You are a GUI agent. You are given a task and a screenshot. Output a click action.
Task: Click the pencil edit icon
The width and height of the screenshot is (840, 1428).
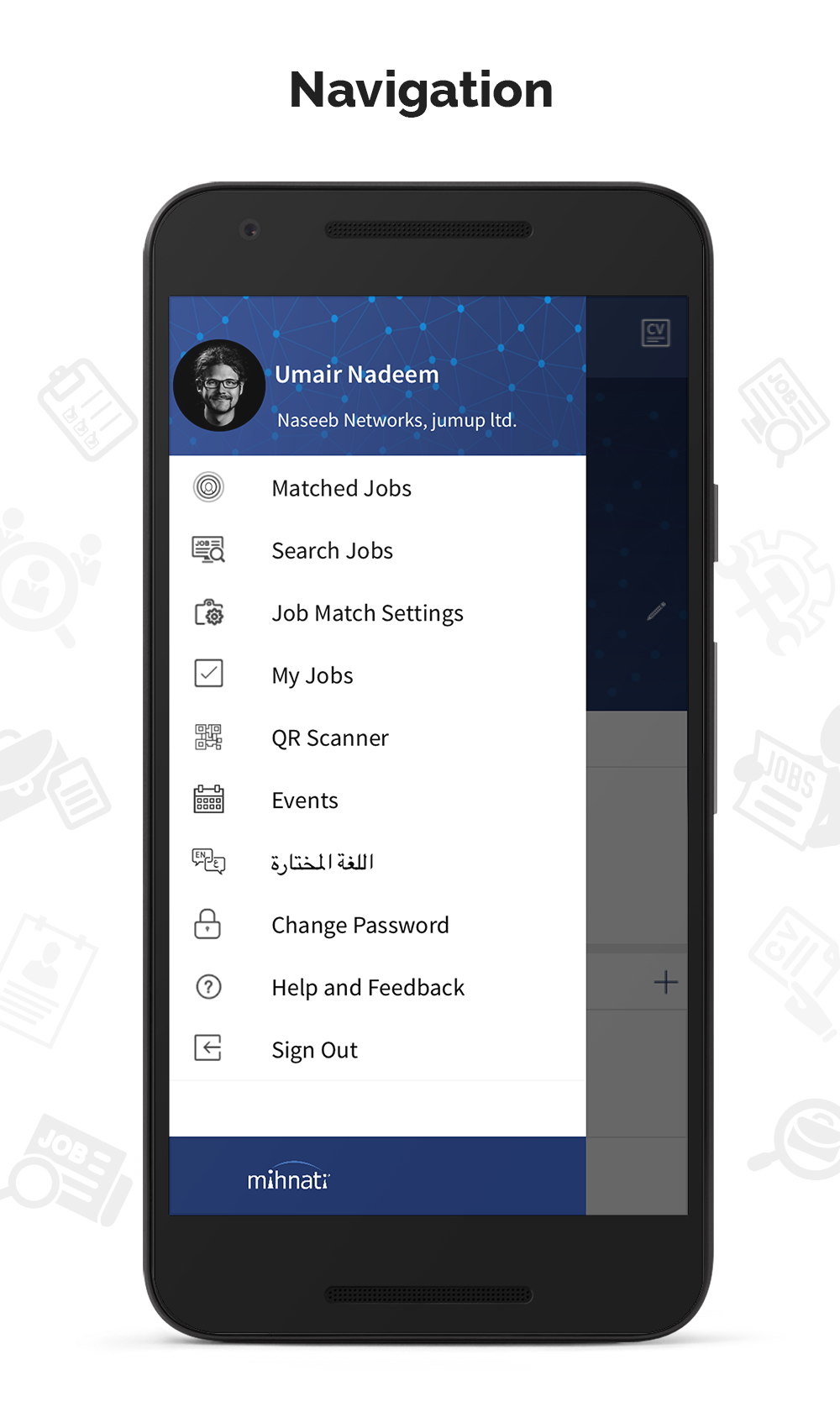point(656,611)
